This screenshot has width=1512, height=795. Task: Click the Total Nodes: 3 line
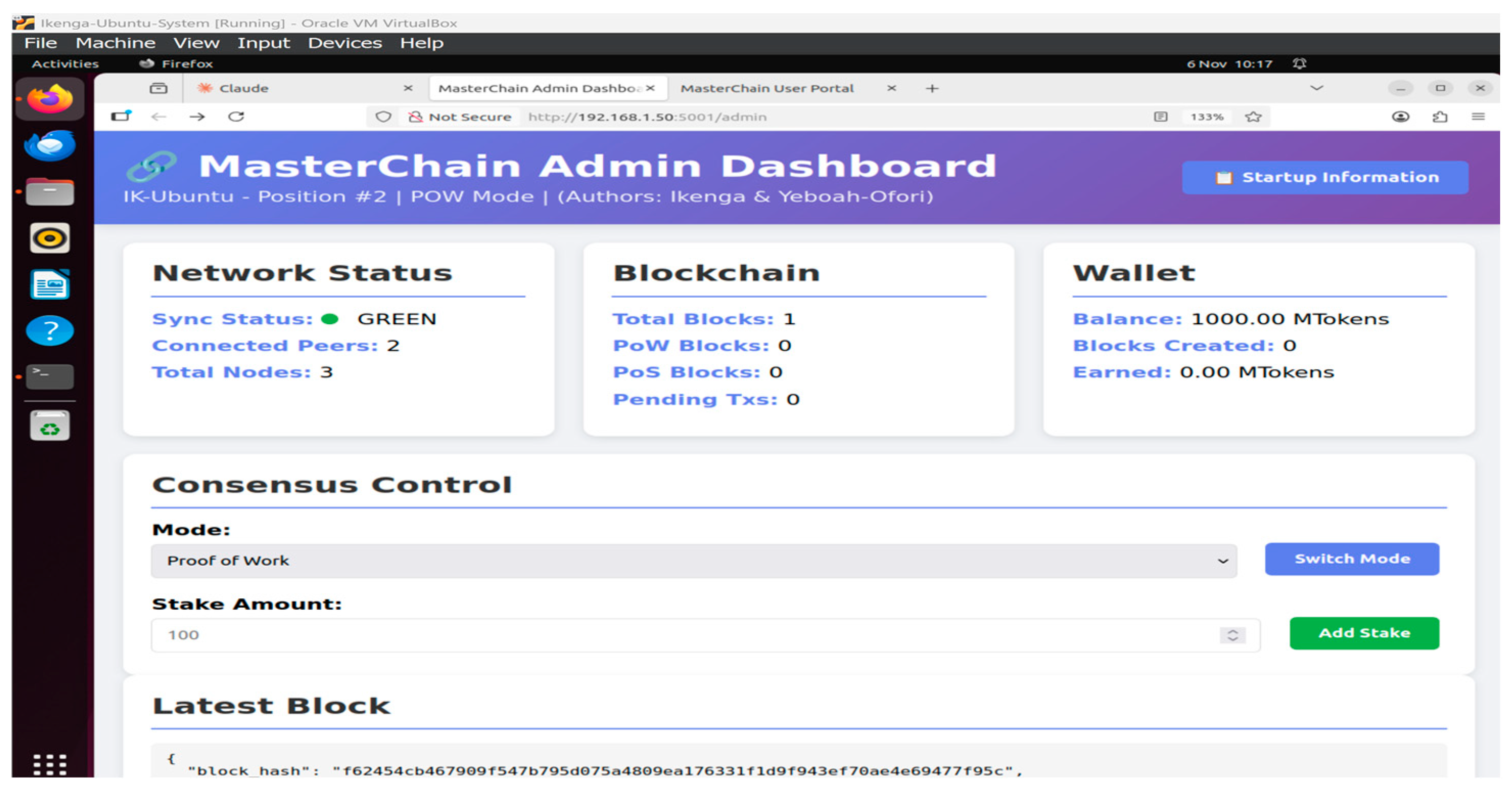click(243, 373)
